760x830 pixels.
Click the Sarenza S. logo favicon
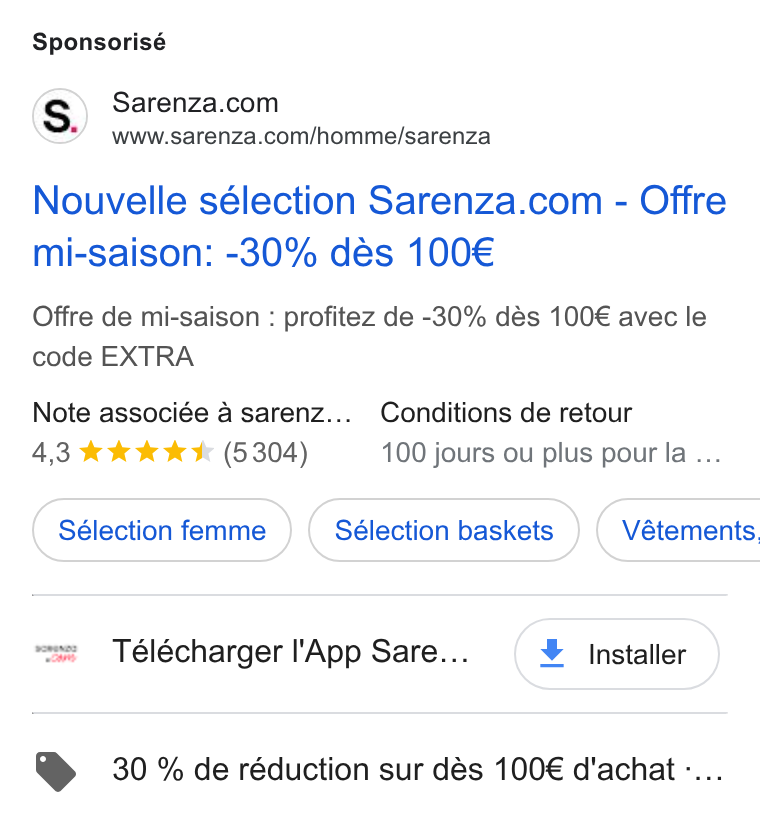coord(60,116)
